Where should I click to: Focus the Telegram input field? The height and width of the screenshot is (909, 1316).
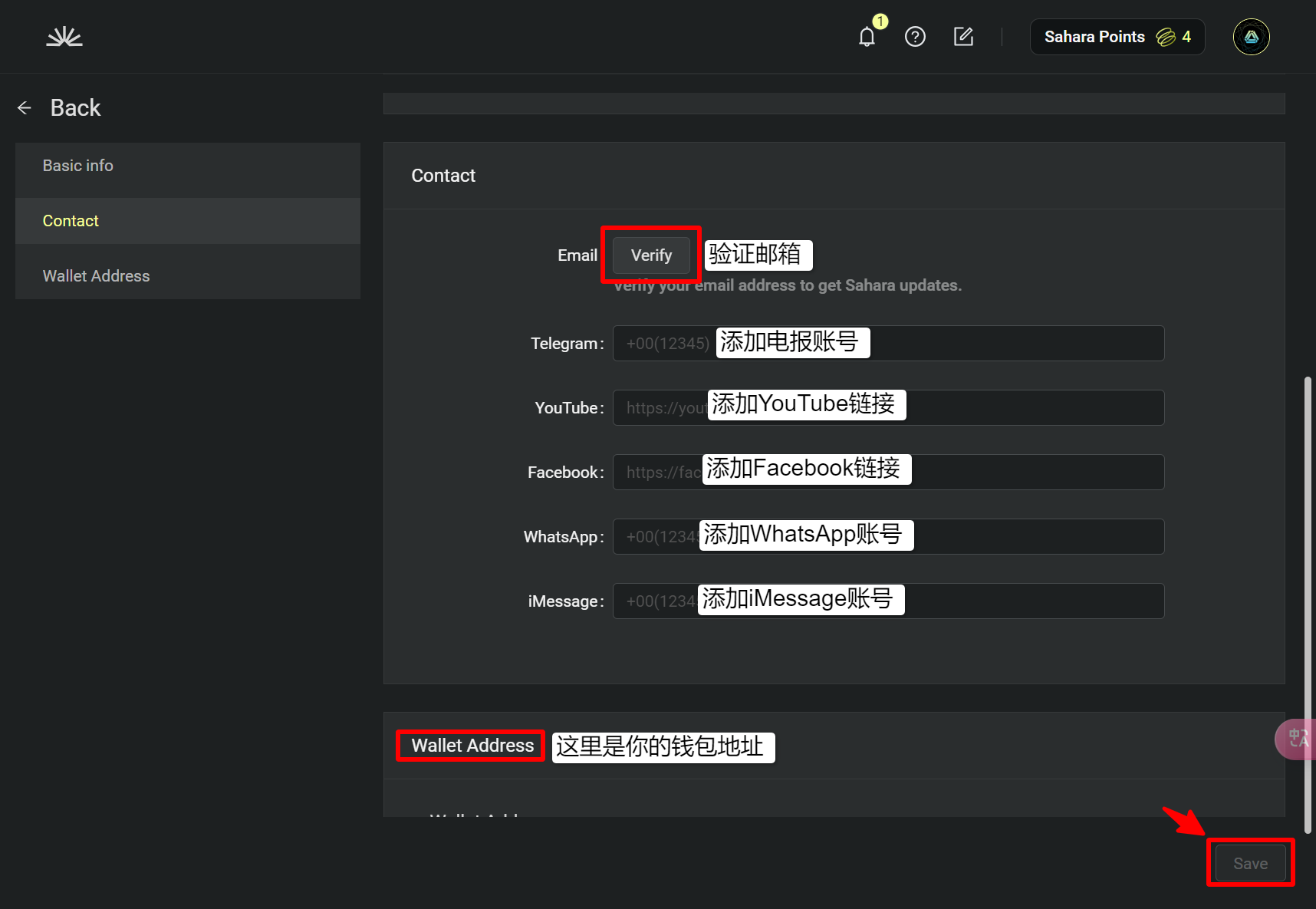[1012, 344]
